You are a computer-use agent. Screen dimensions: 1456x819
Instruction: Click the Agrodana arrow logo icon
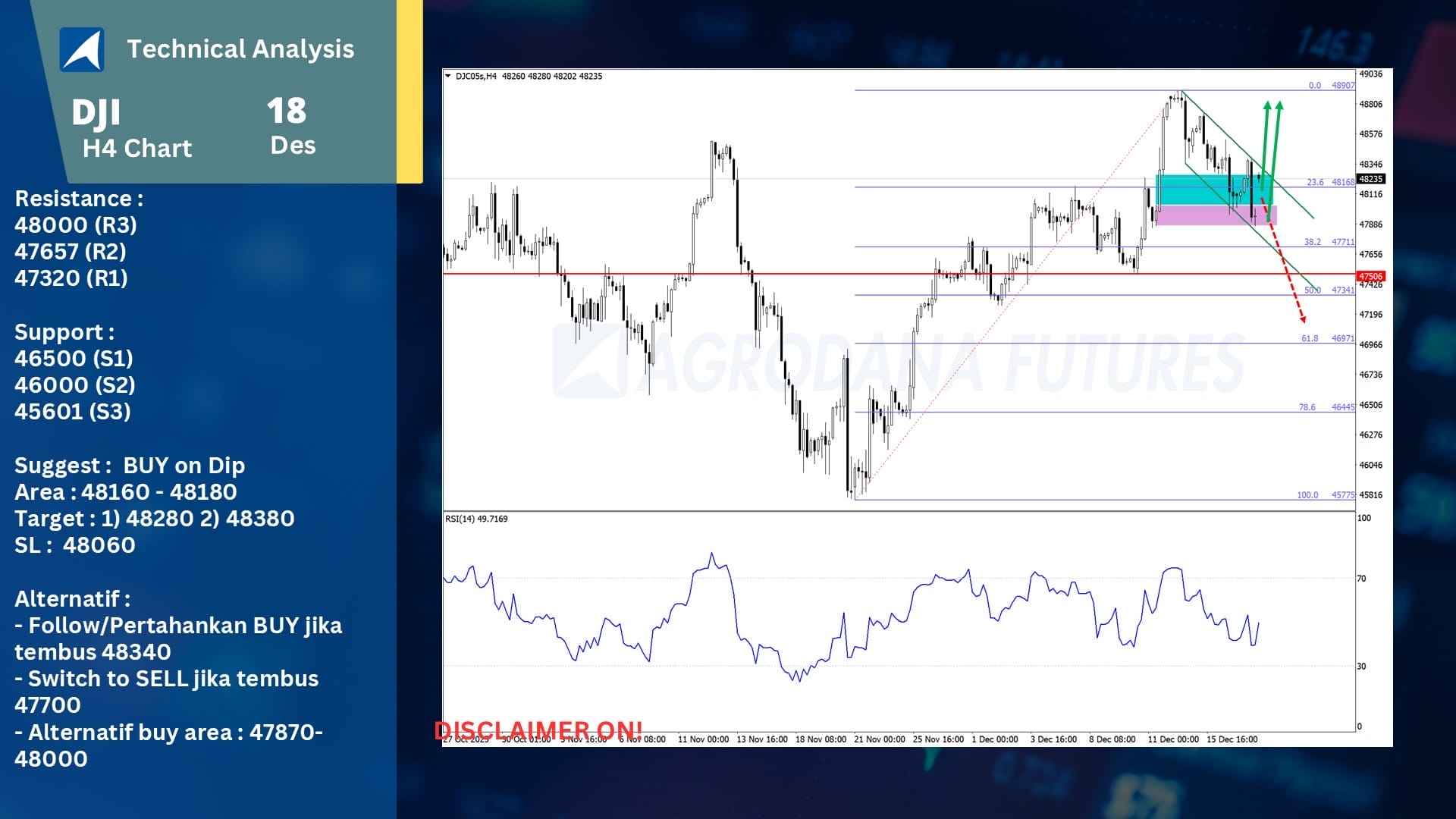coord(82,50)
